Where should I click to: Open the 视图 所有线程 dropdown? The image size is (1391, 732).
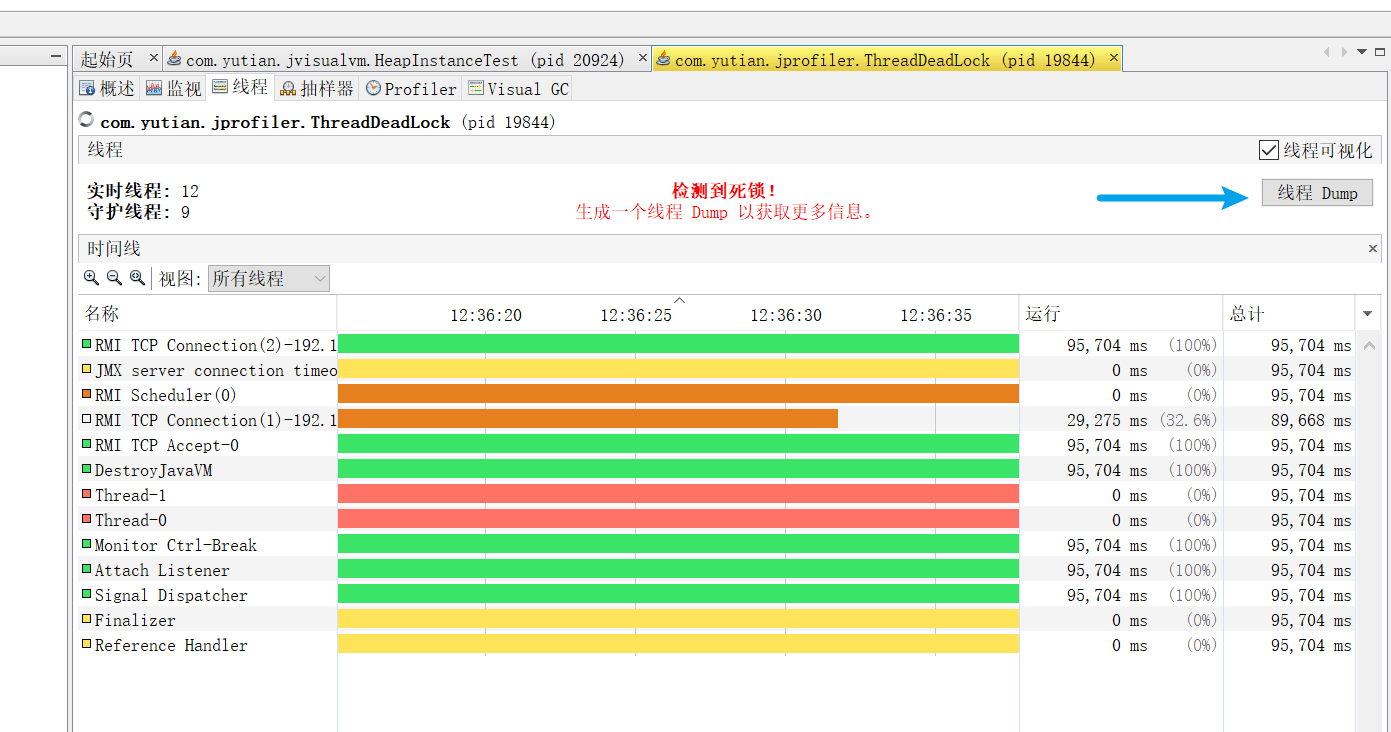[x=268, y=279]
